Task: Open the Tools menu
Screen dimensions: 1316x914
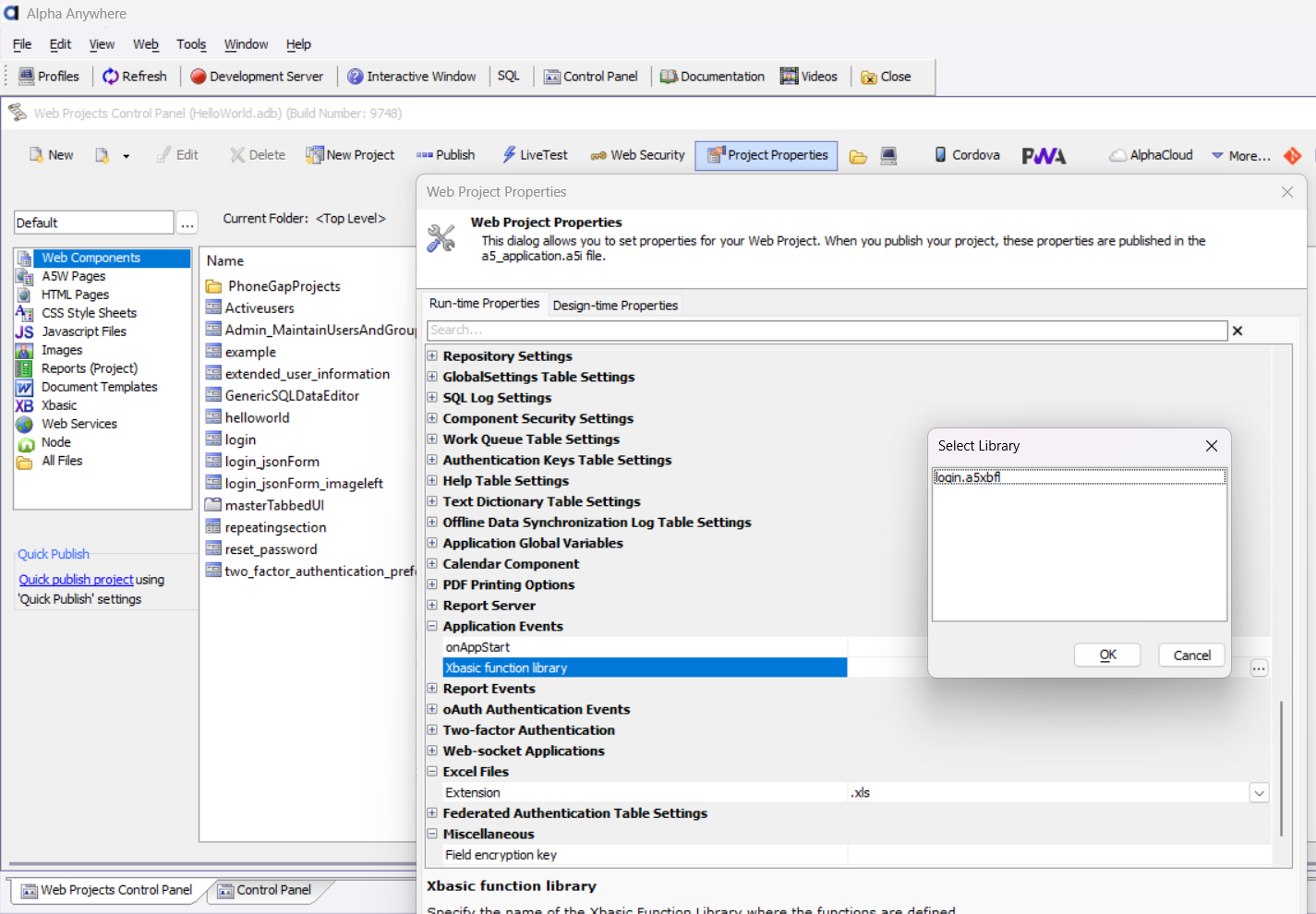Action: 191,44
